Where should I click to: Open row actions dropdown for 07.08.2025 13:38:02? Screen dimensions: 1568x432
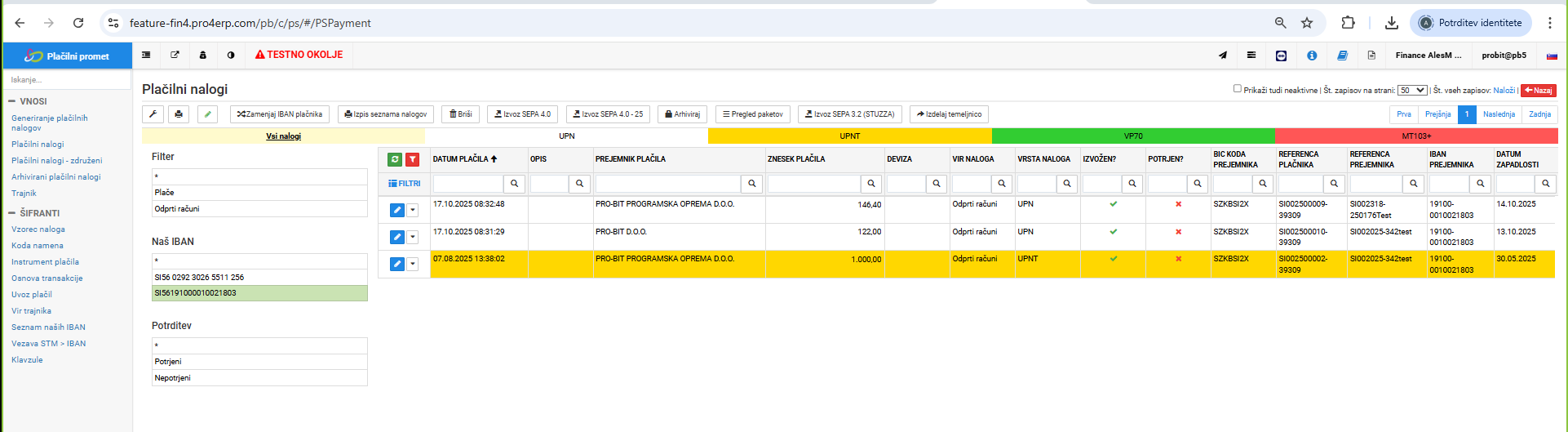(x=413, y=264)
